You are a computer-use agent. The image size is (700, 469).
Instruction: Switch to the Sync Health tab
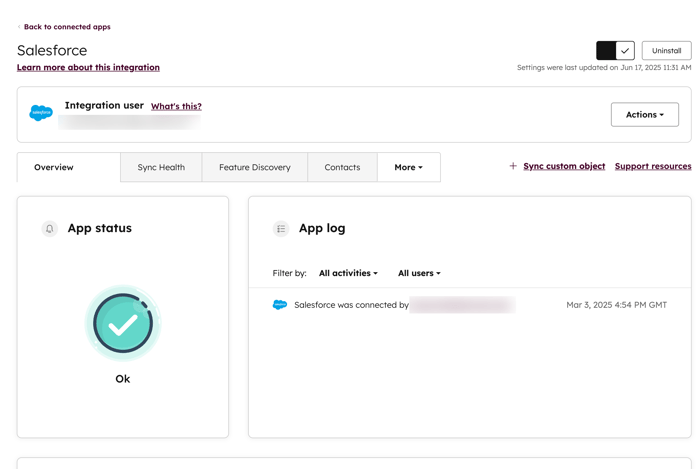pyautogui.click(x=161, y=167)
